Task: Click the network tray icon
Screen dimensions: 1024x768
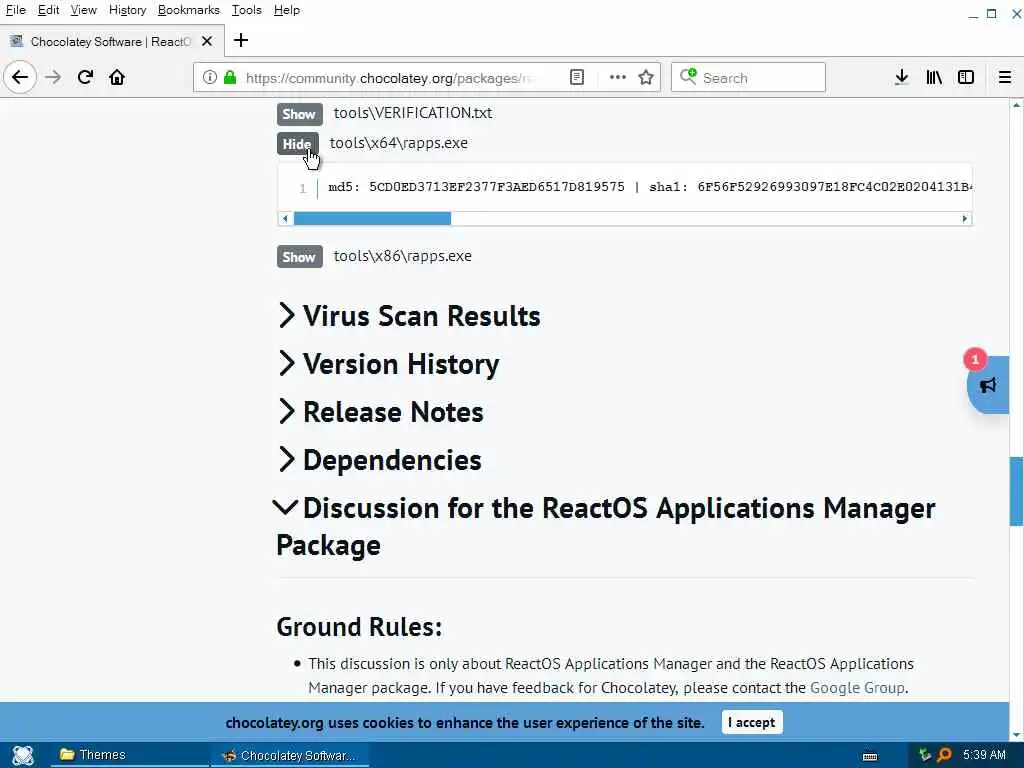Action: click(924, 755)
